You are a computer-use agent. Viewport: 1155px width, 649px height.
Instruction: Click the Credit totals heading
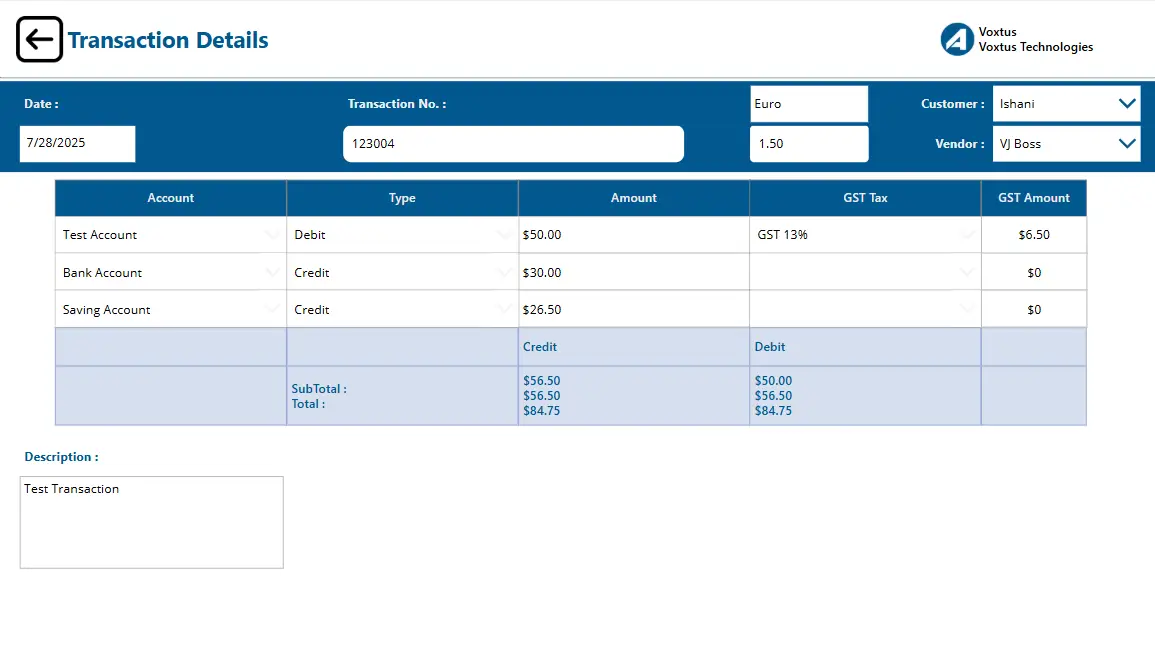pyautogui.click(x=540, y=347)
